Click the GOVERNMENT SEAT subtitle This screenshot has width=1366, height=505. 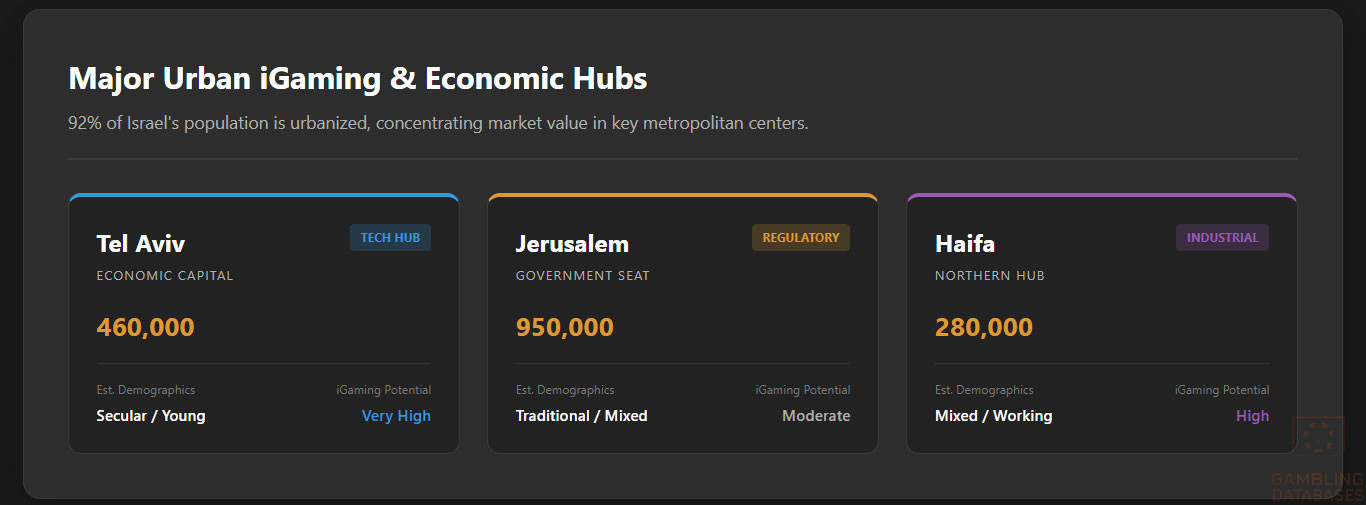583,276
